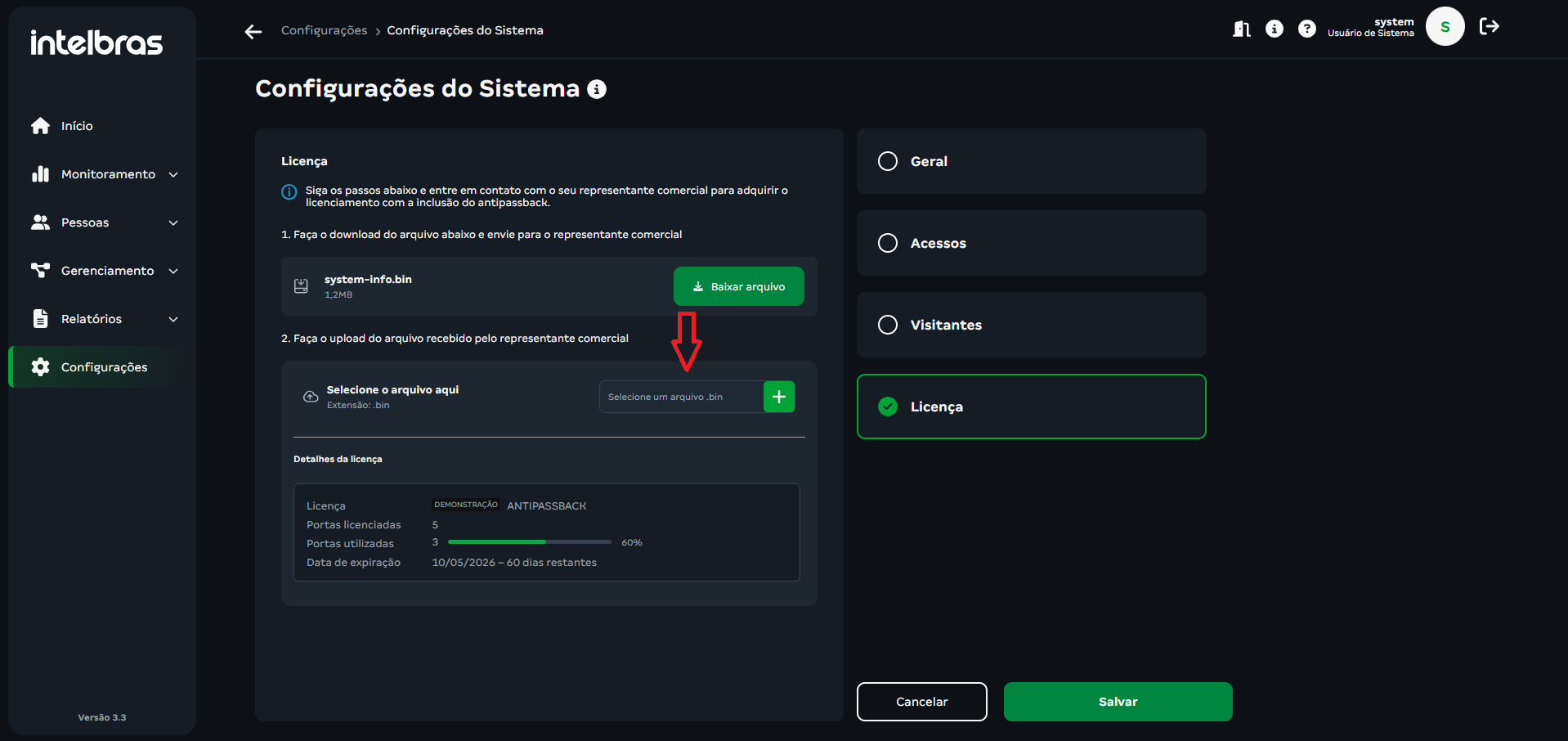The width and height of the screenshot is (1568, 741).
Task: Expand the Pessoas sidebar menu
Action: (x=106, y=222)
